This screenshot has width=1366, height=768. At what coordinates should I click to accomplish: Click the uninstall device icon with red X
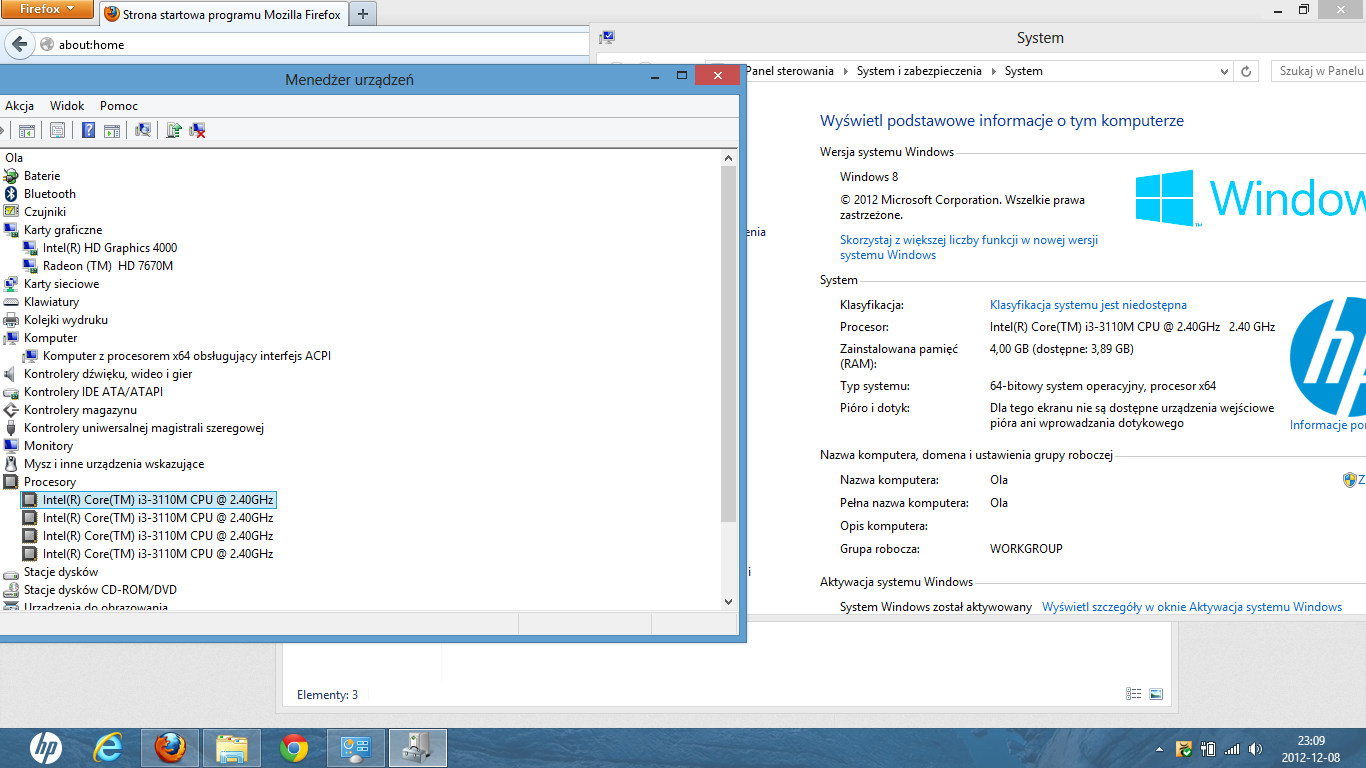(198, 130)
